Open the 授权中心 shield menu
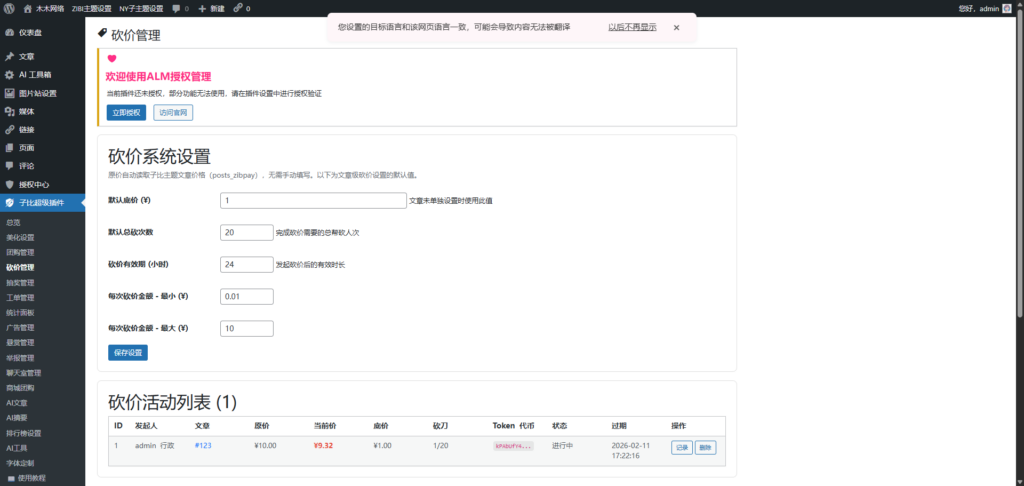Screen dimensions: 1024x486 tap(33, 184)
